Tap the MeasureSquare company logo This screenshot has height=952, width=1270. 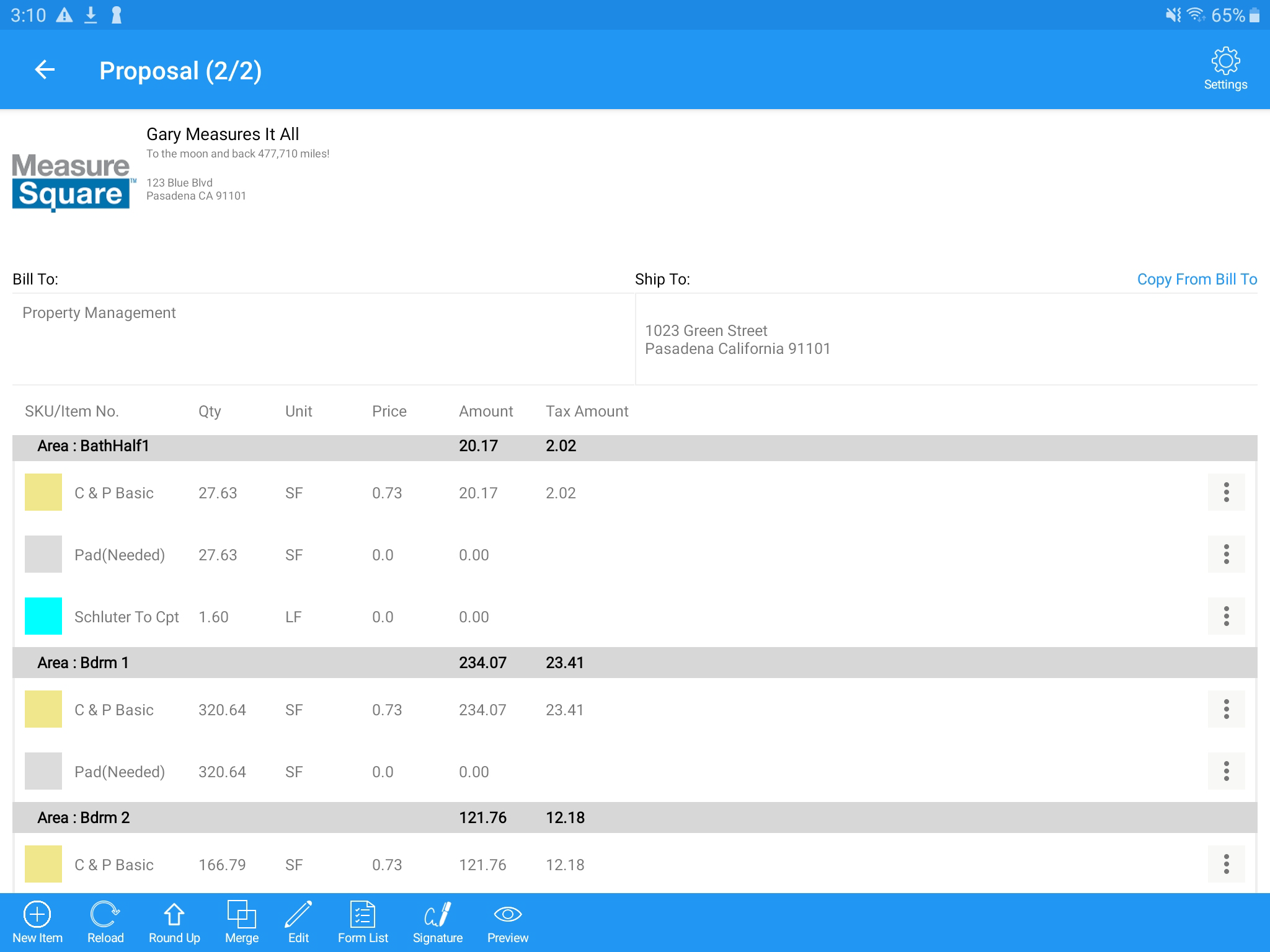[71, 182]
